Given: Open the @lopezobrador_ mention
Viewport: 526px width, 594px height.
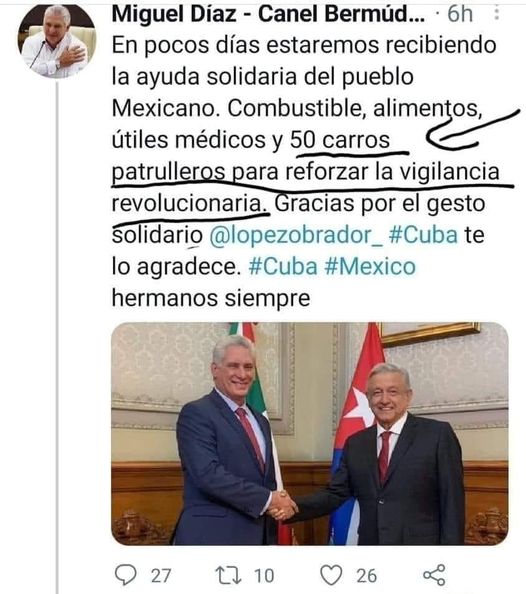Looking at the screenshot, I should pos(296,235).
